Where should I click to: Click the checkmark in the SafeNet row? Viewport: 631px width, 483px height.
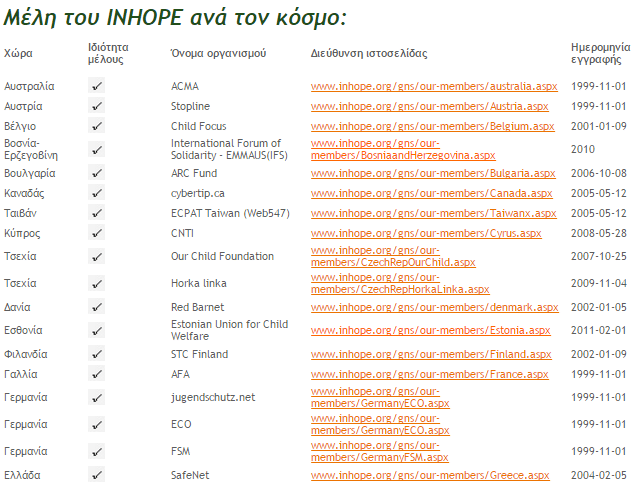pyautogui.click(x=96, y=475)
